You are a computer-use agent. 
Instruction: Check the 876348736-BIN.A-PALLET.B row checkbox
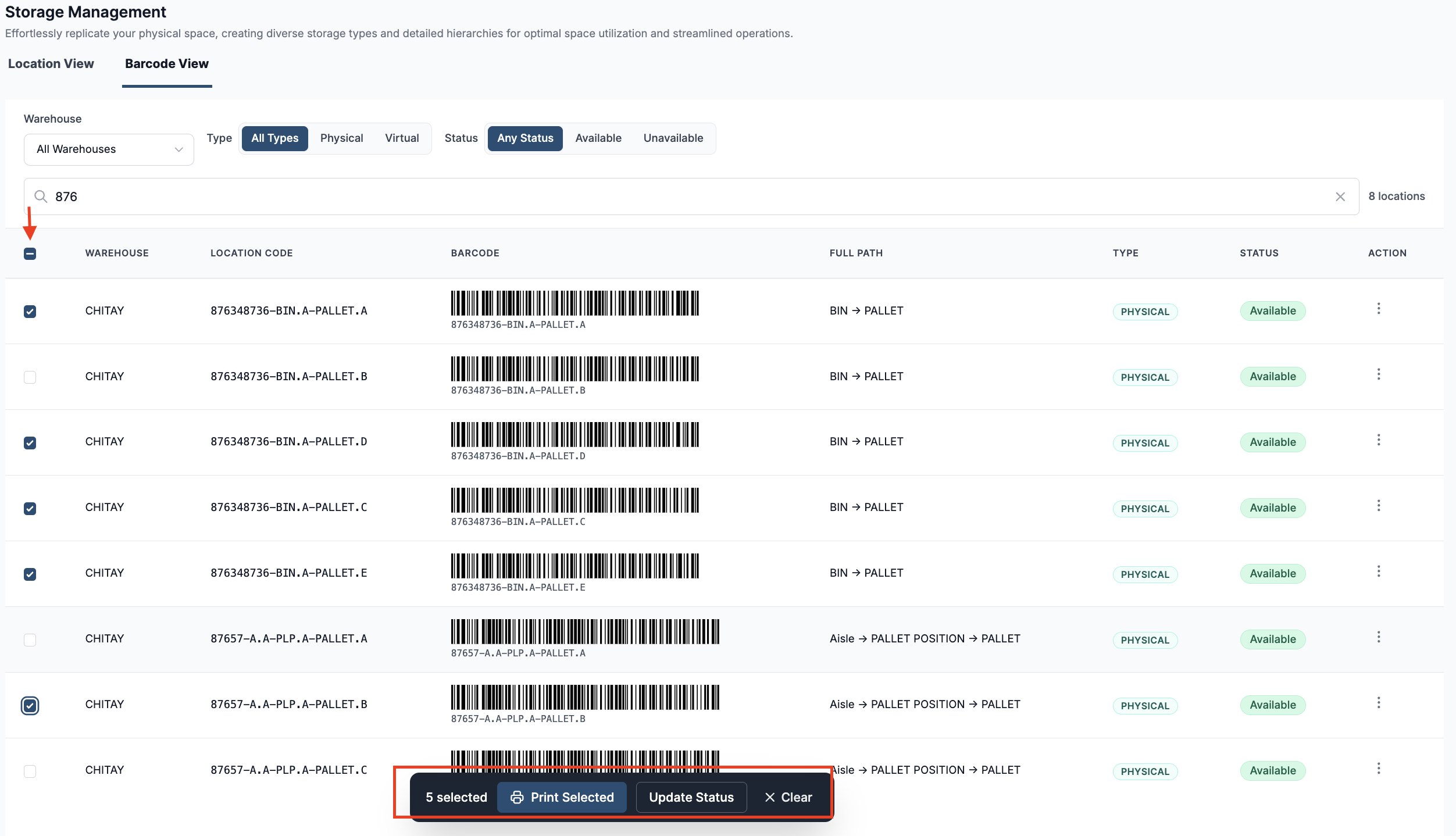[x=30, y=377]
